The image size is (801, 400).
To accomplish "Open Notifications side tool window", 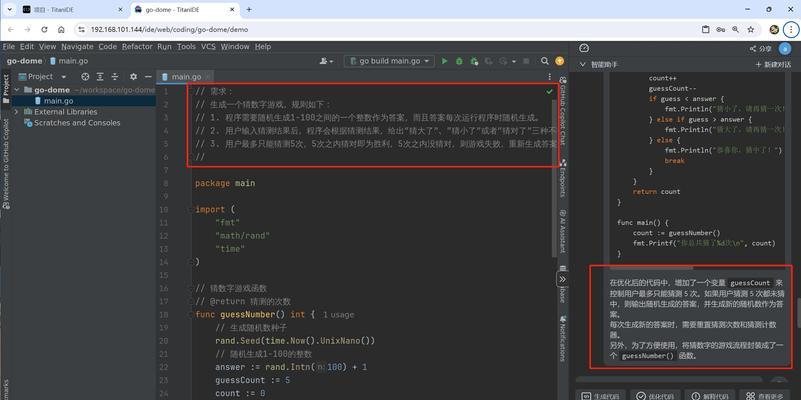I will [x=563, y=339].
